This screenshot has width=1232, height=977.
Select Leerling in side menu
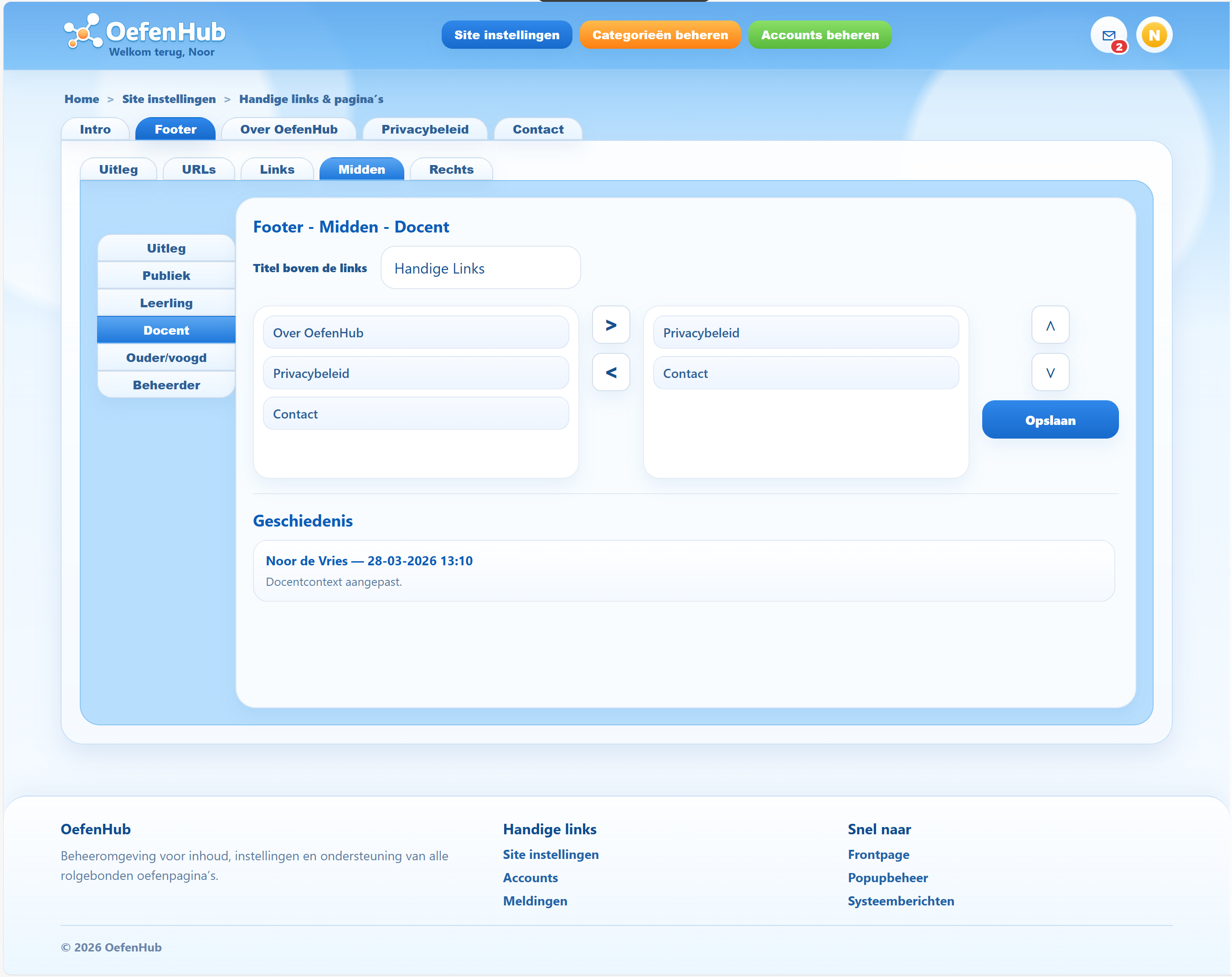(166, 303)
